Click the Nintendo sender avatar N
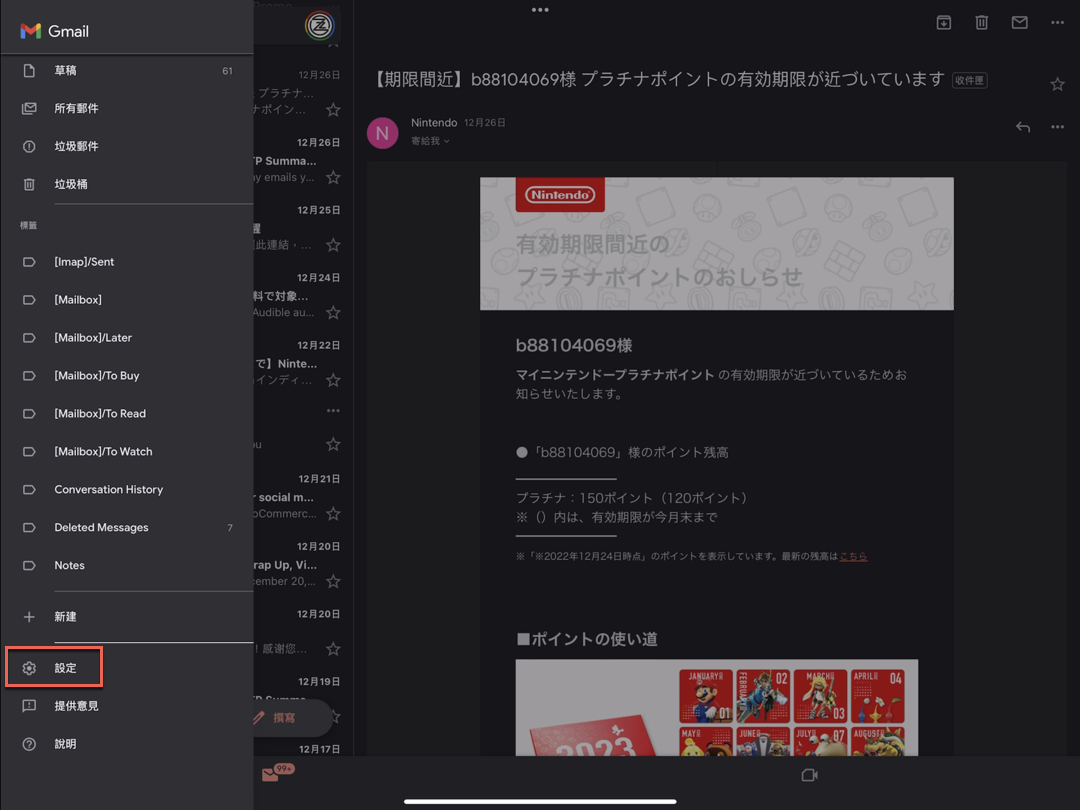The image size is (1080, 810). pos(382,132)
